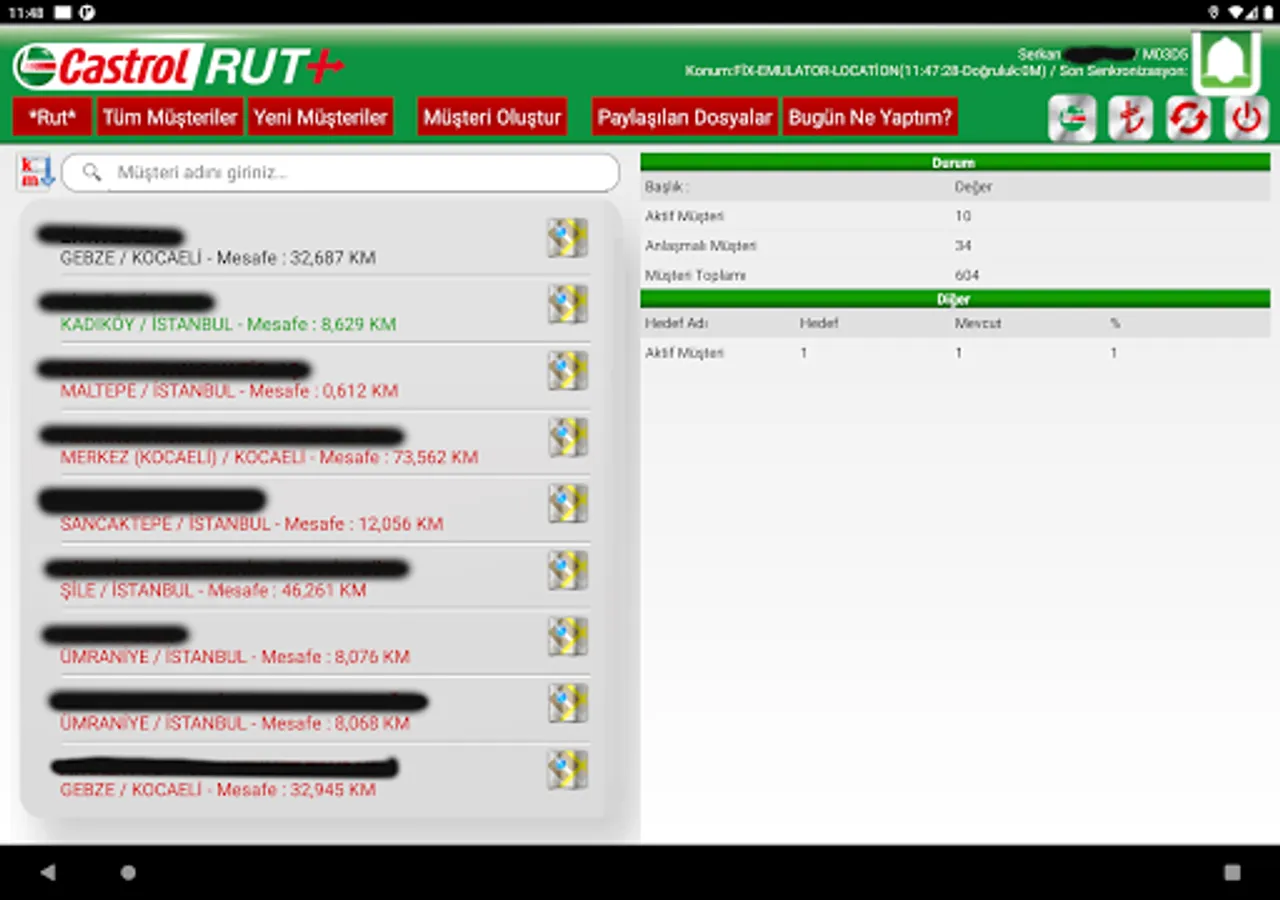Open map for GEBZE 32,945 KM customer
1280x900 pixels.
[x=567, y=770]
